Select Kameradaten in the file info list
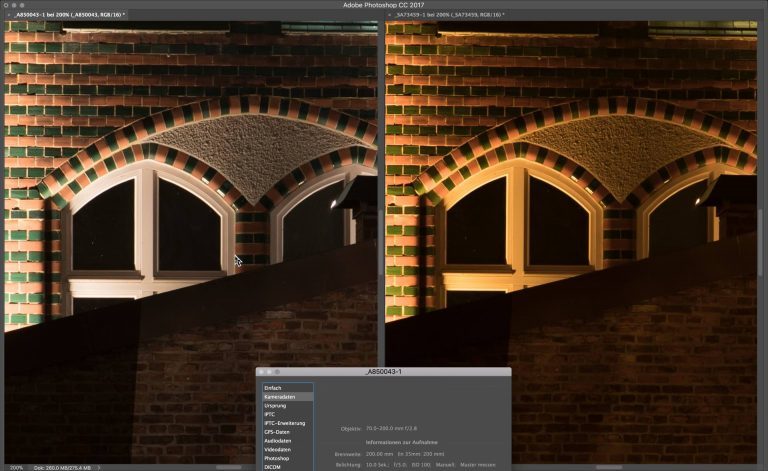Image resolution: width=768 pixels, height=471 pixels. [x=288, y=397]
